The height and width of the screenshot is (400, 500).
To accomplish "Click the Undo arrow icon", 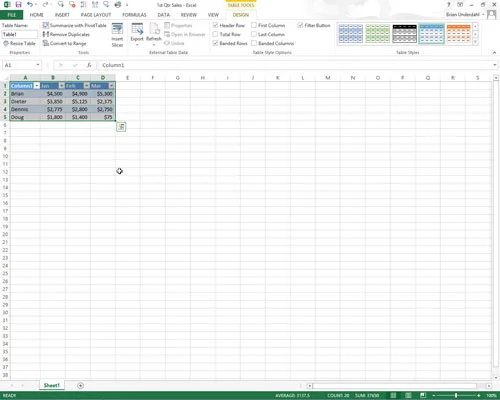I will (30, 5).
